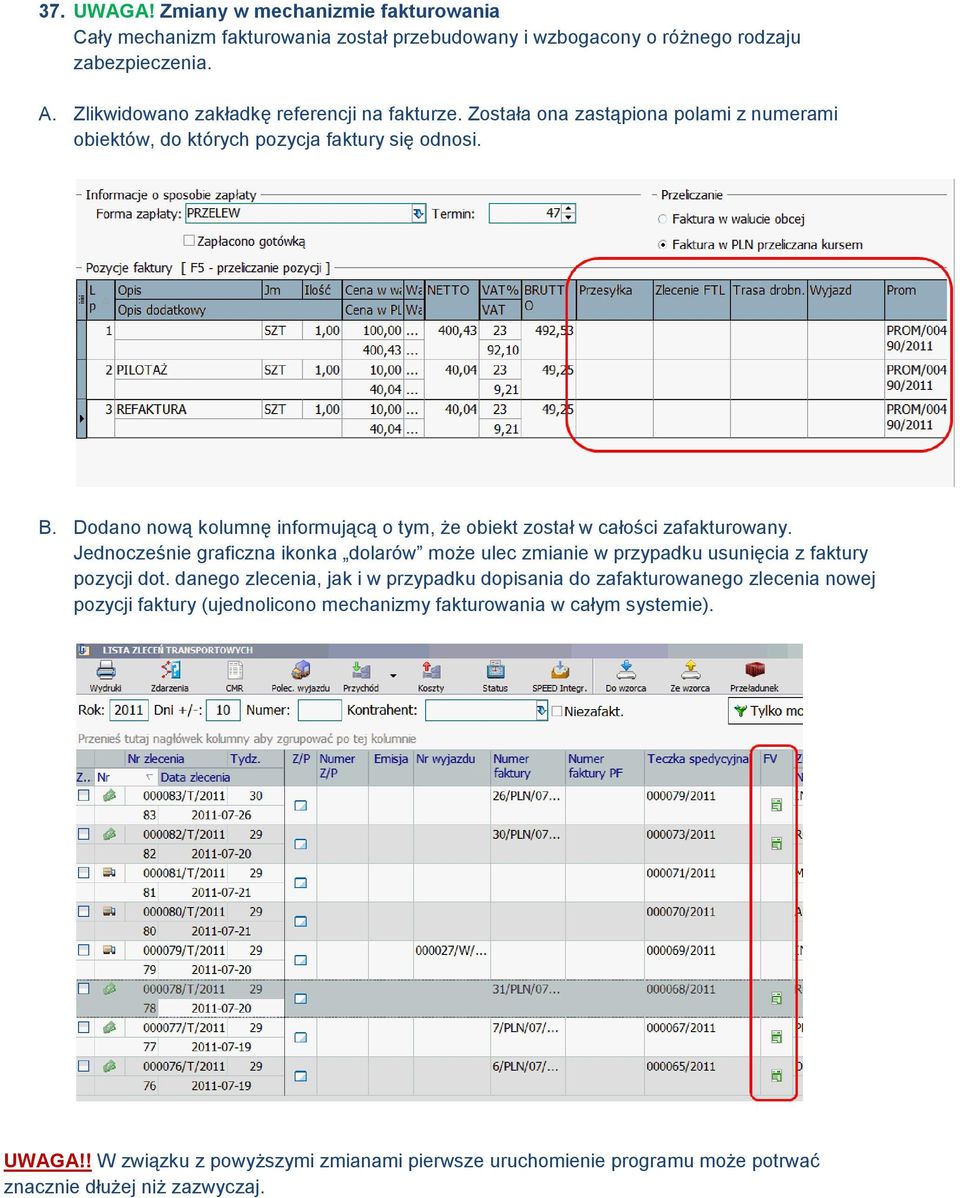Click the Numer input field
This screenshot has width=960, height=1198.
319,711
